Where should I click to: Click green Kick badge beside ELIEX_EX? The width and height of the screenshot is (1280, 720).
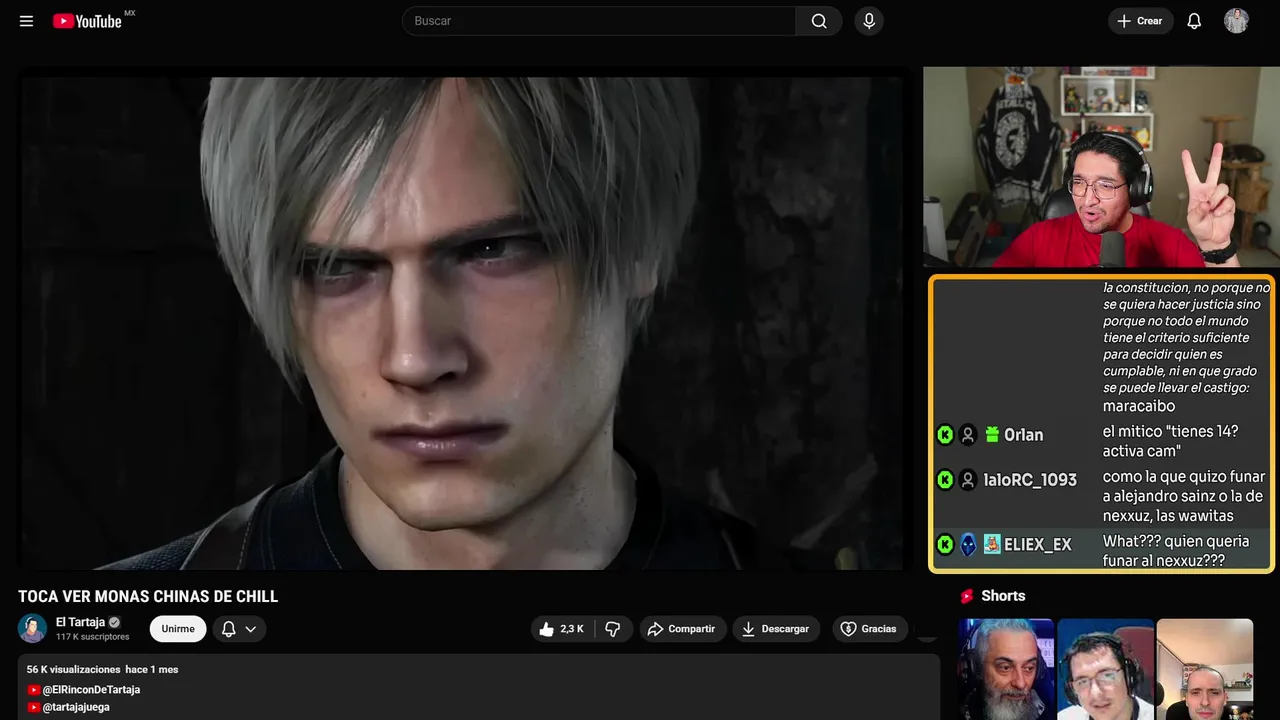tap(945, 545)
